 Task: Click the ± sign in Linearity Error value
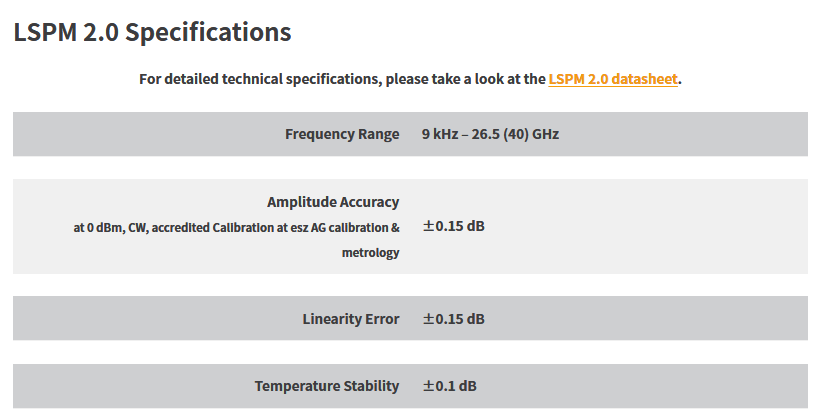(428, 319)
